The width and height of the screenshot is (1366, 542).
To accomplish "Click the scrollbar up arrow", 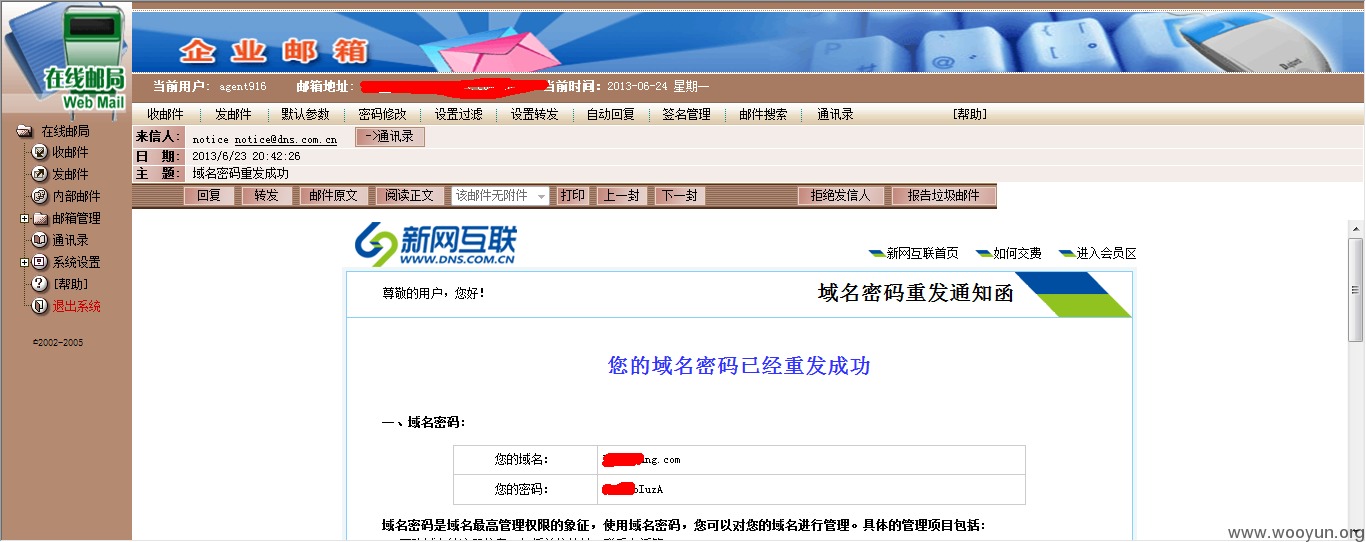I will tap(1356, 228).
